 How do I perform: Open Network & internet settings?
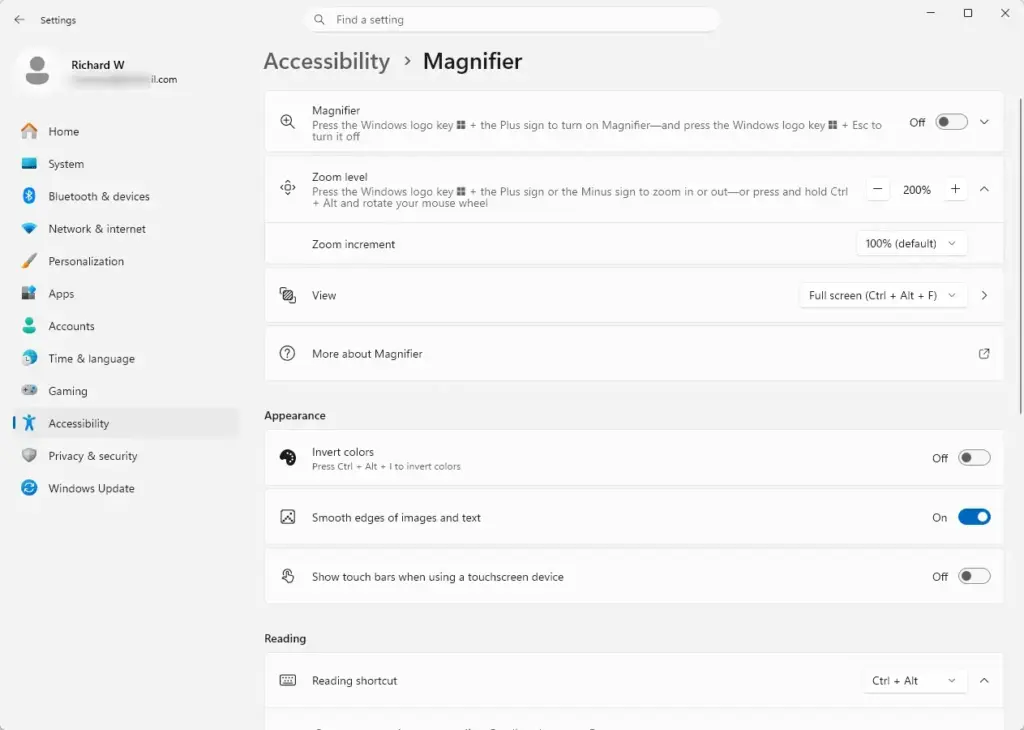point(126,229)
